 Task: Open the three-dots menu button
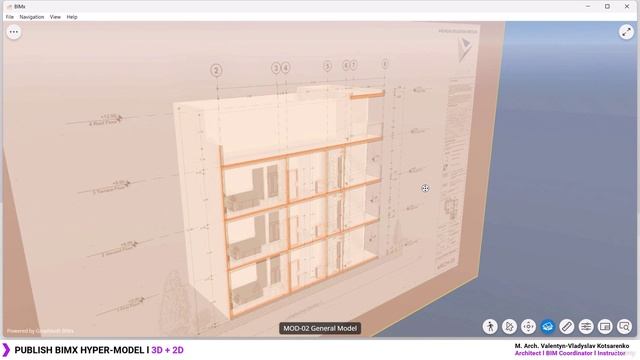14,32
